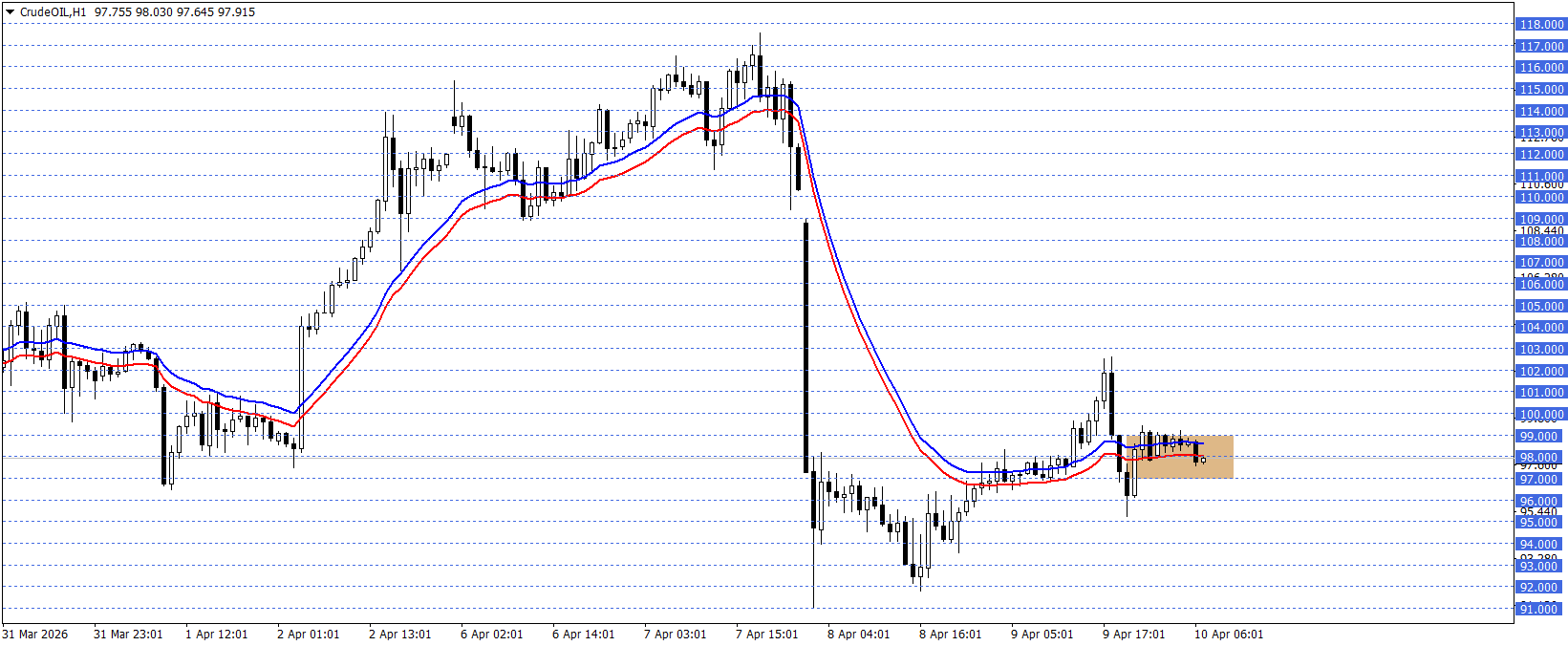Click the 108.440 level price marker
The image size is (1568, 646).
pyautogui.click(x=1541, y=230)
